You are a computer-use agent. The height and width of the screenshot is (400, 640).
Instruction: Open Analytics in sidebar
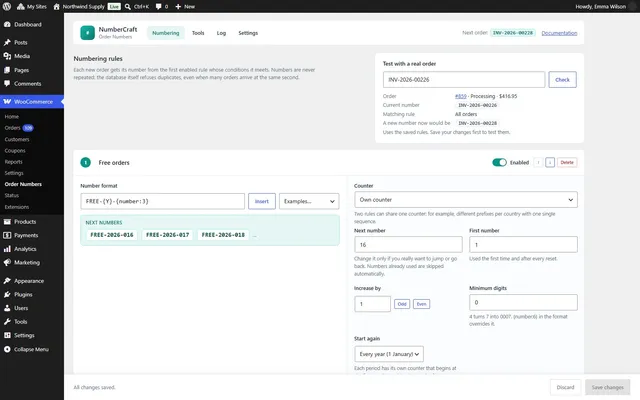click(x=32, y=249)
